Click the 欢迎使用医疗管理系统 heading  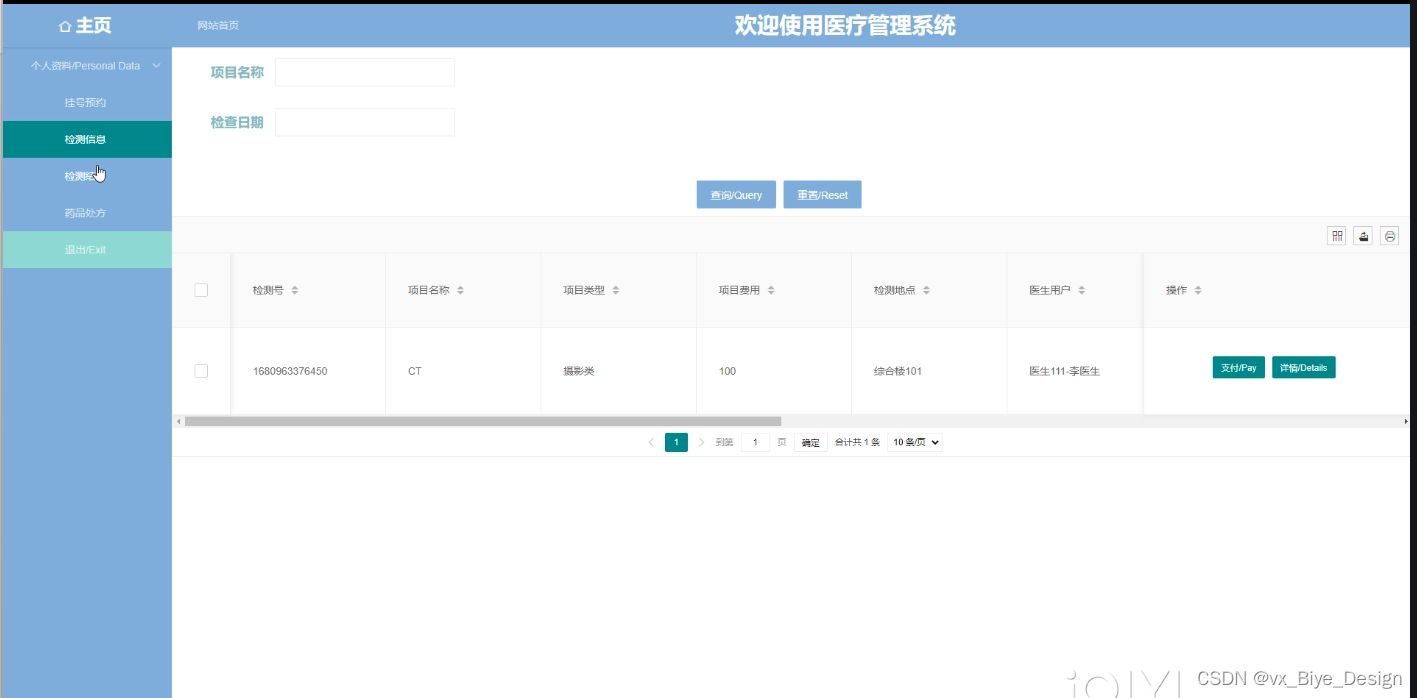coord(845,26)
